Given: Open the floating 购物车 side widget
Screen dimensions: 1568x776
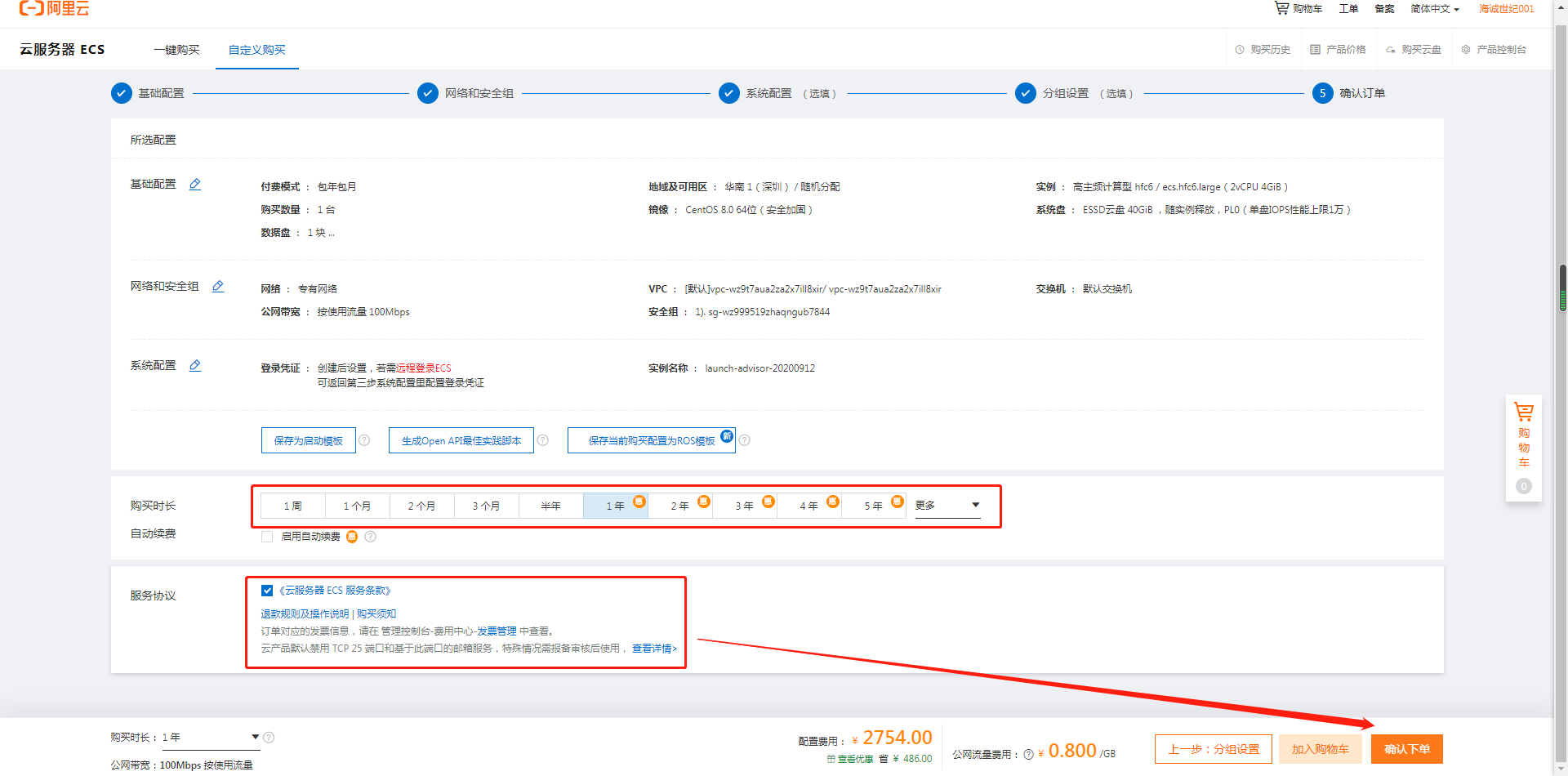Looking at the screenshot, I should 1524,447.
